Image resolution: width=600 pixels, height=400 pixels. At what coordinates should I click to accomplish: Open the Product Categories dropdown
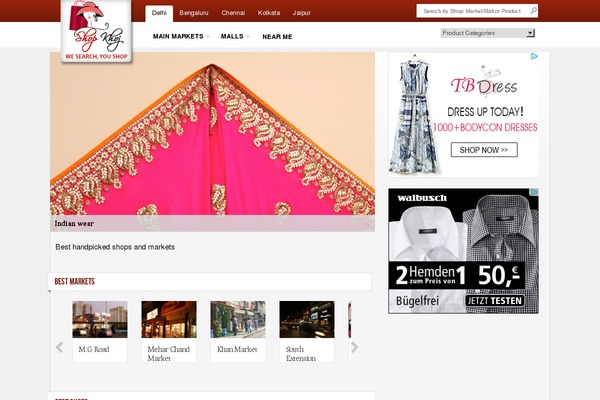tap(487, 33)
